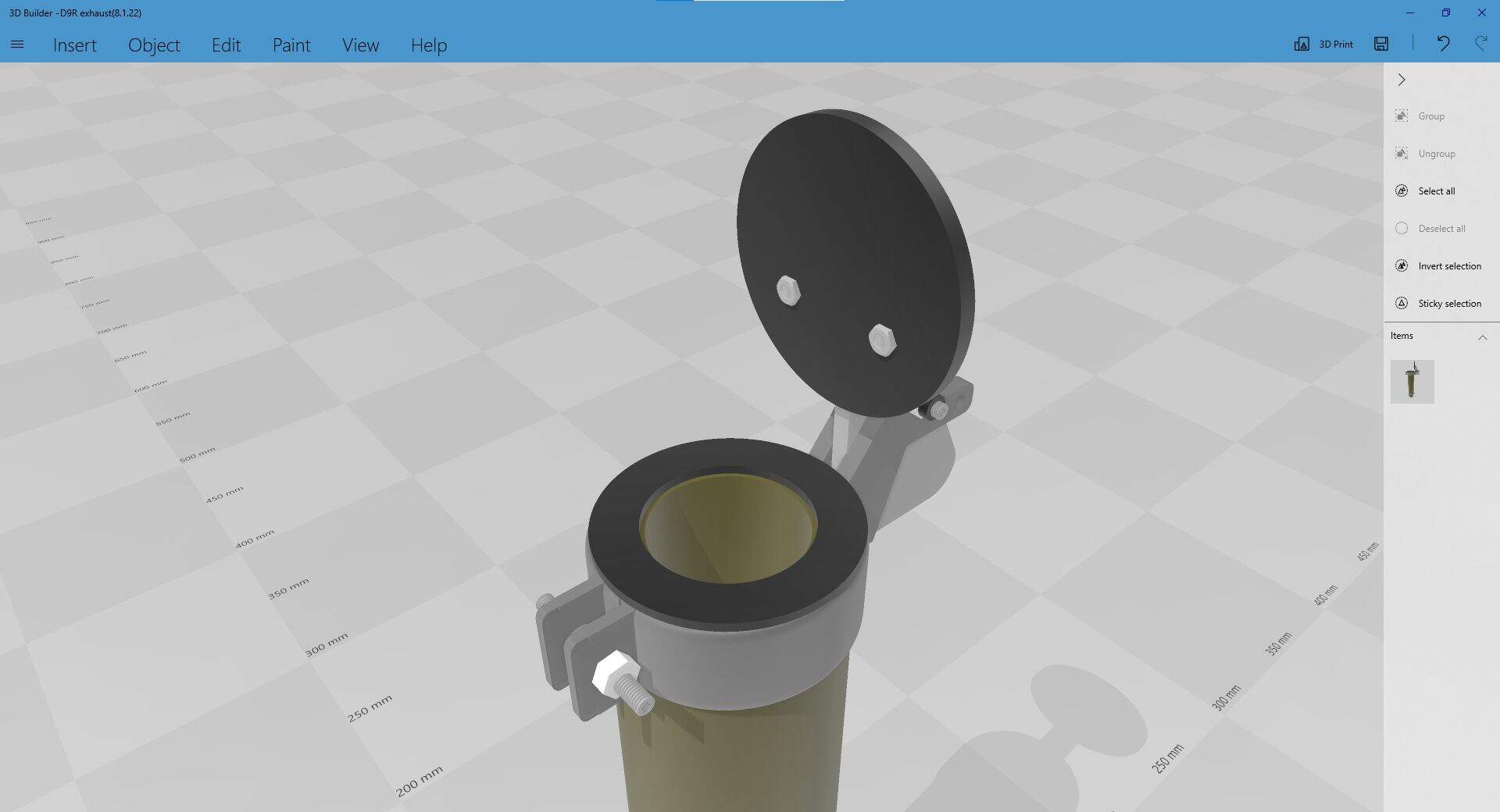Click the 3D Print icon
Viewport: 1500px width, 812px height.
click(1302, 45)
